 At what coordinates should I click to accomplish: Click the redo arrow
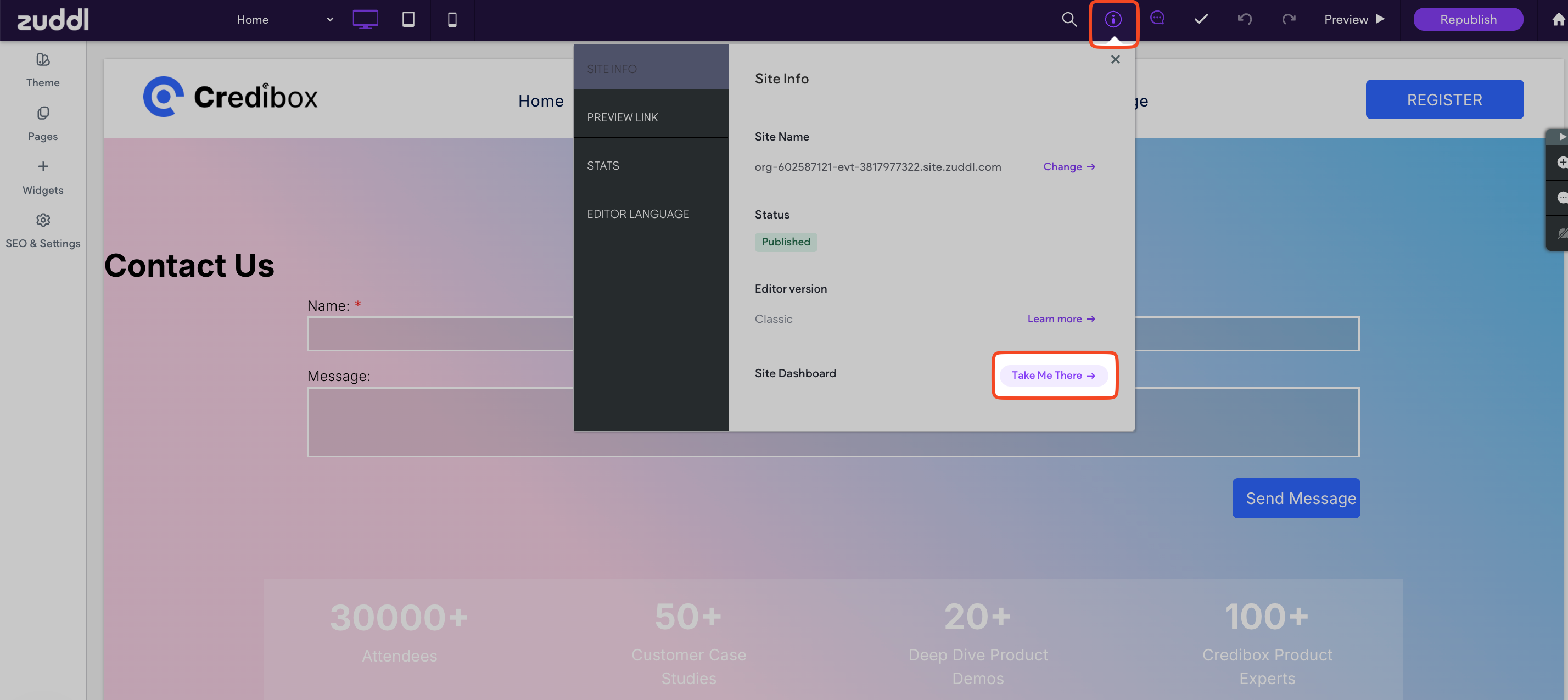coord(1288,19)
